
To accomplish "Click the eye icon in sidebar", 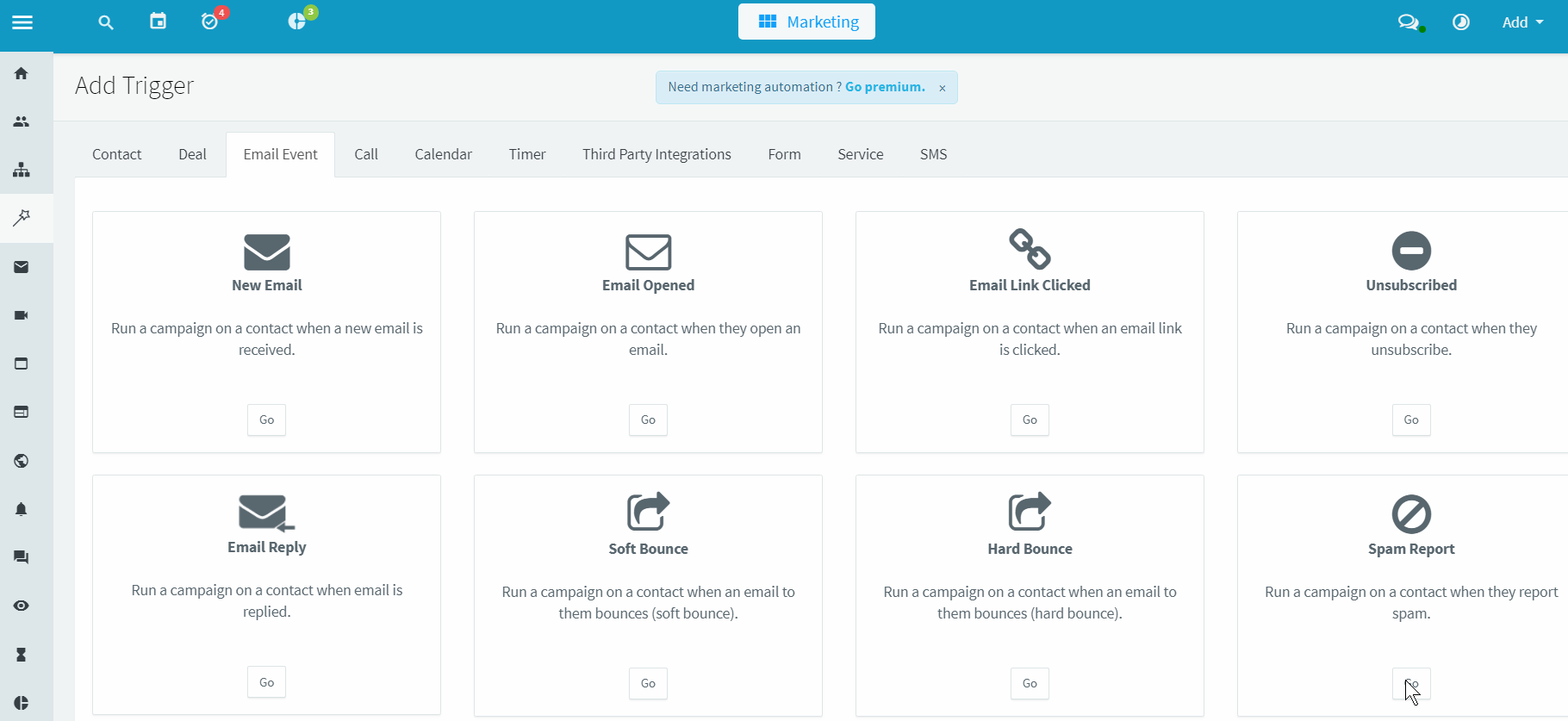I will (22, 606).
